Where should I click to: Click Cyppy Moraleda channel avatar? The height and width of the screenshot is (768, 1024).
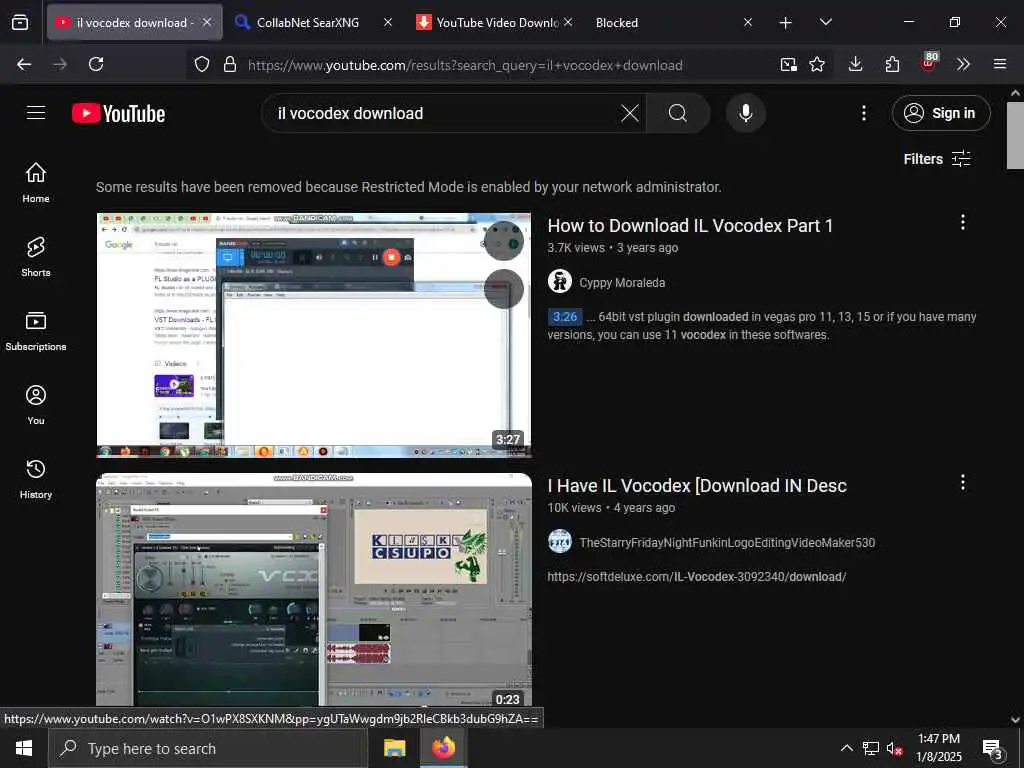point(560,281)
